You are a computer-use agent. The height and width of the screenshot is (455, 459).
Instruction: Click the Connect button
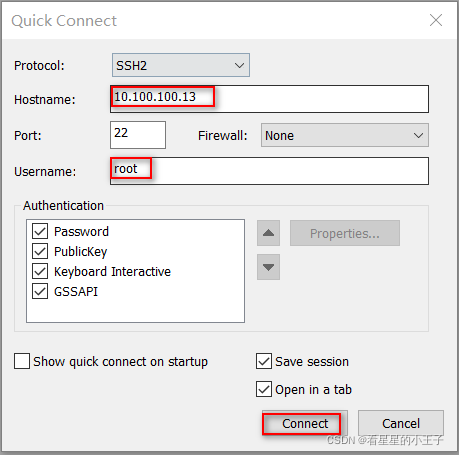pyautogui.click(x=305, y=423)
